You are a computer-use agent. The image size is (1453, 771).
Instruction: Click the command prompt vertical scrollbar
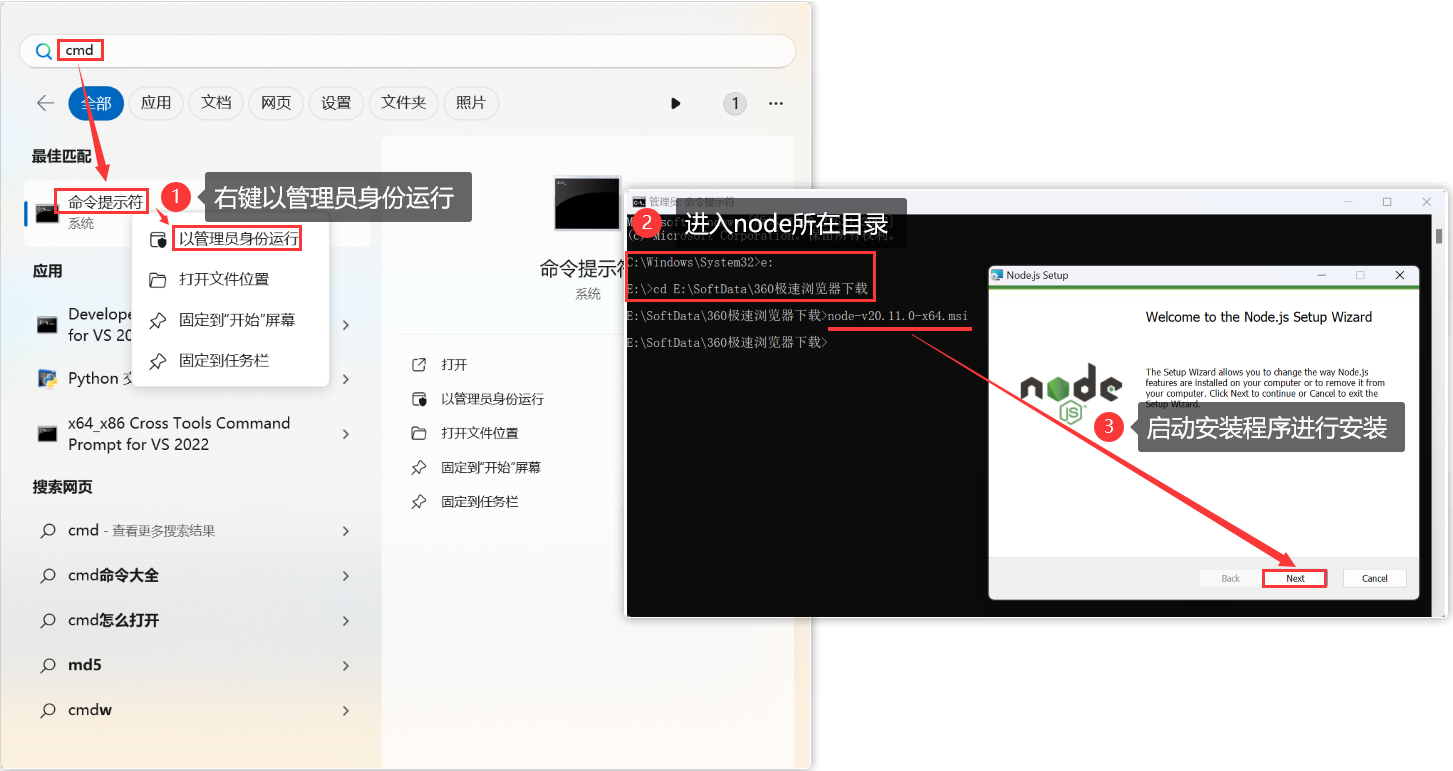coord(1439,413)
